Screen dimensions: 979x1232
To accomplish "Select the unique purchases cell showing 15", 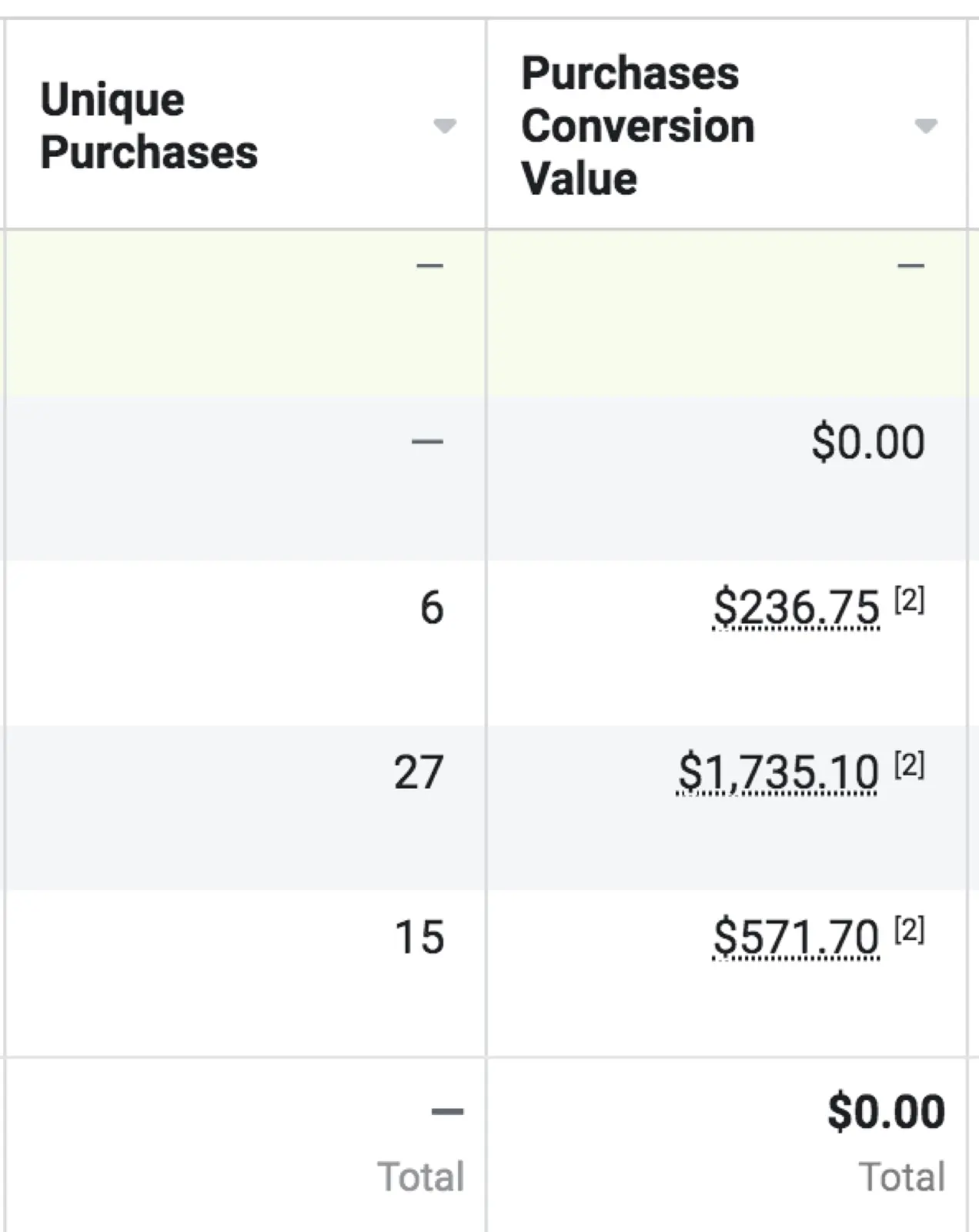I will (419, 937).
